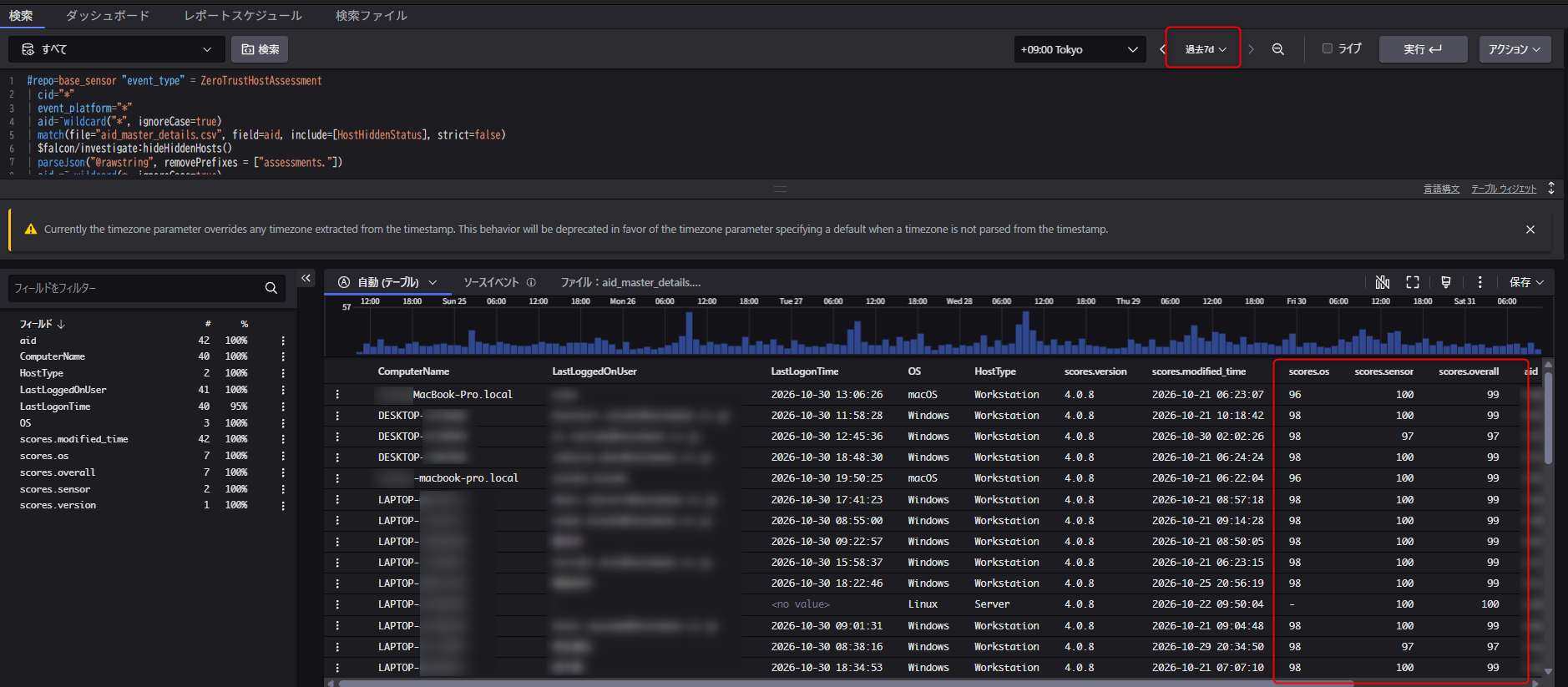Switch to the ダッシュボード tab
The image size is (1568, 687).
point(108,16)
